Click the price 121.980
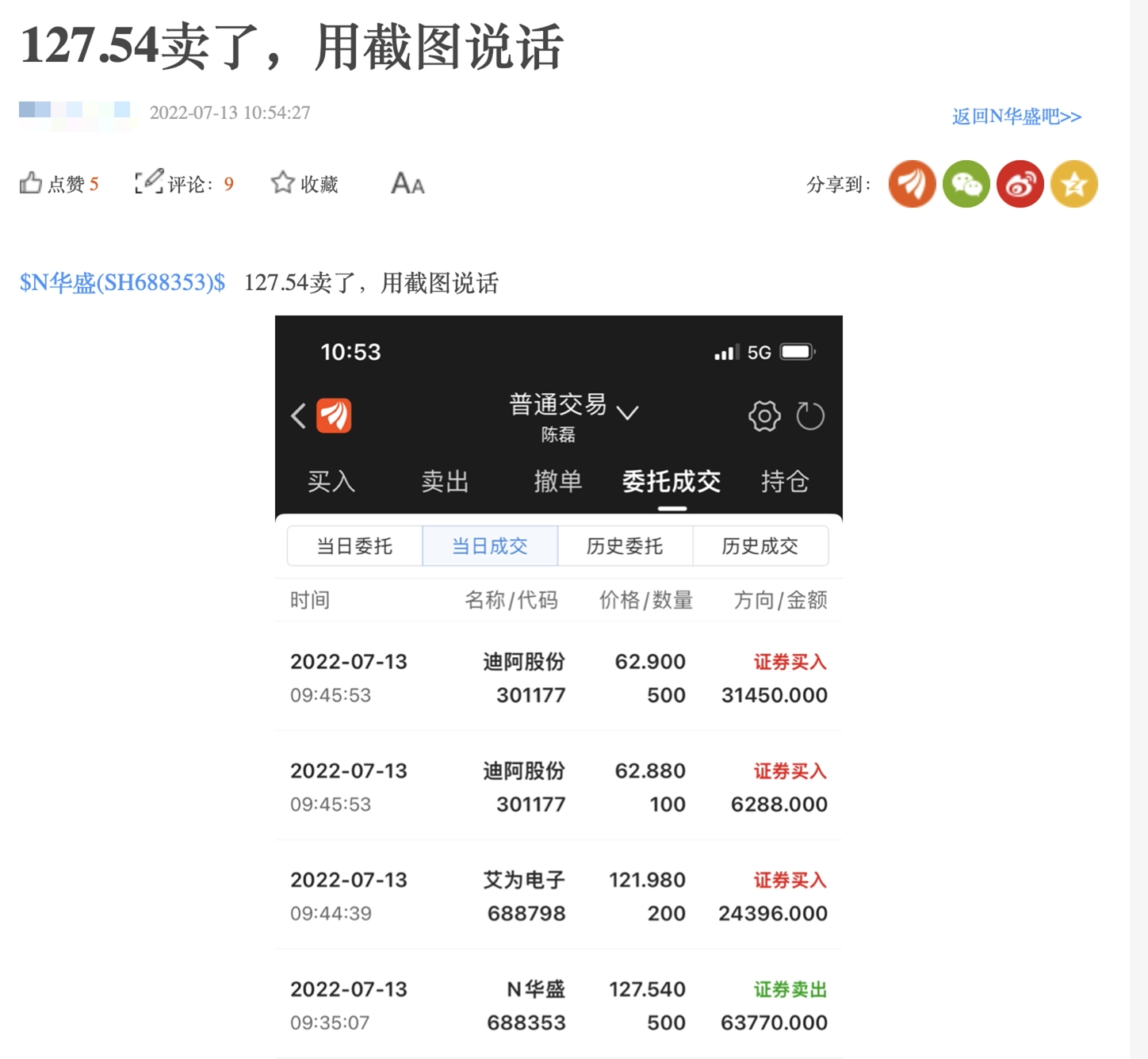 point(647,880)
